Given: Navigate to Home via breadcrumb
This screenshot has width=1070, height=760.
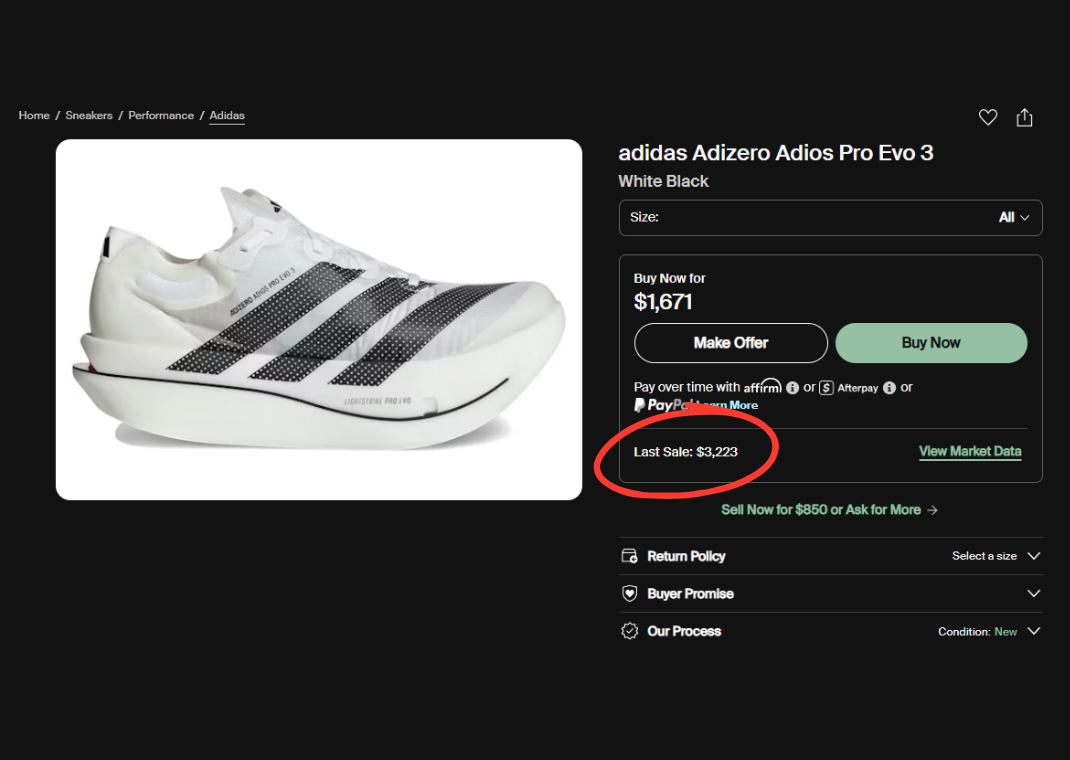Looking at the screenshot, I should pos(33,115).
